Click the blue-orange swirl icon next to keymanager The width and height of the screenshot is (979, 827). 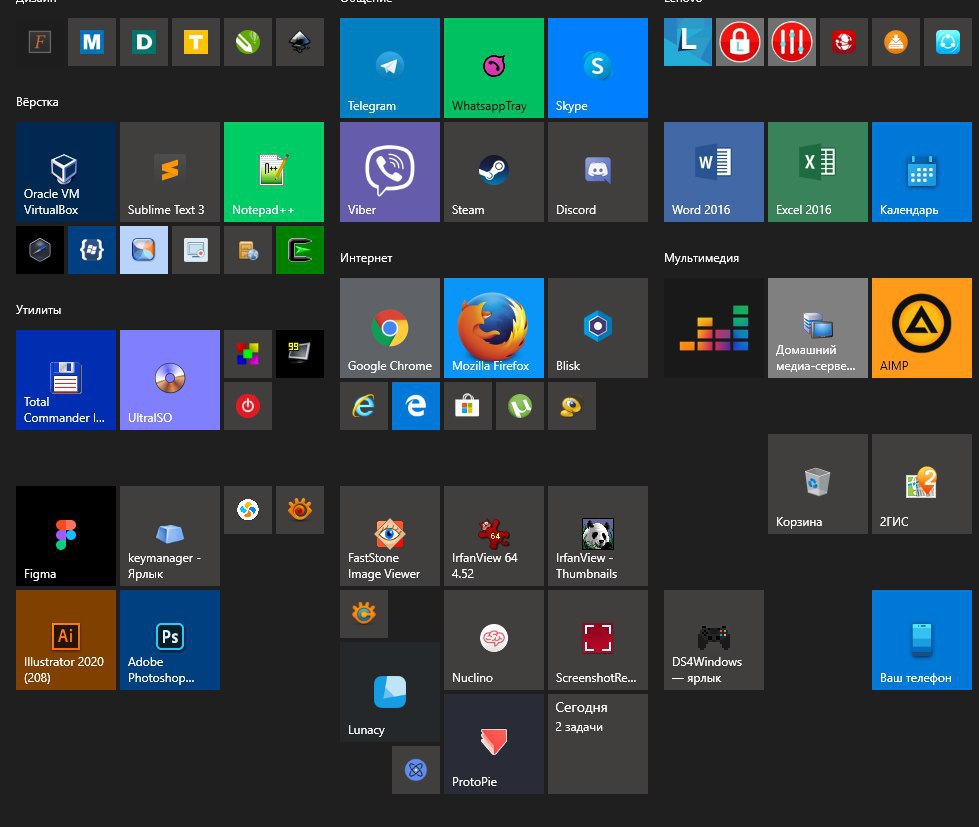point(248,510)
